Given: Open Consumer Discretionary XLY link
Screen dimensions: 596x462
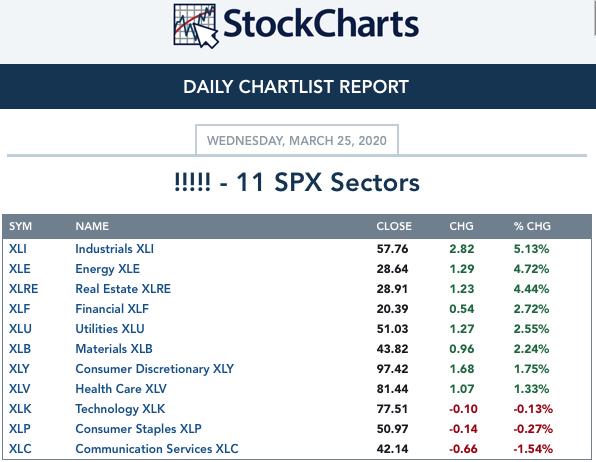Looking at the screenshot, I should click(154, 369).
